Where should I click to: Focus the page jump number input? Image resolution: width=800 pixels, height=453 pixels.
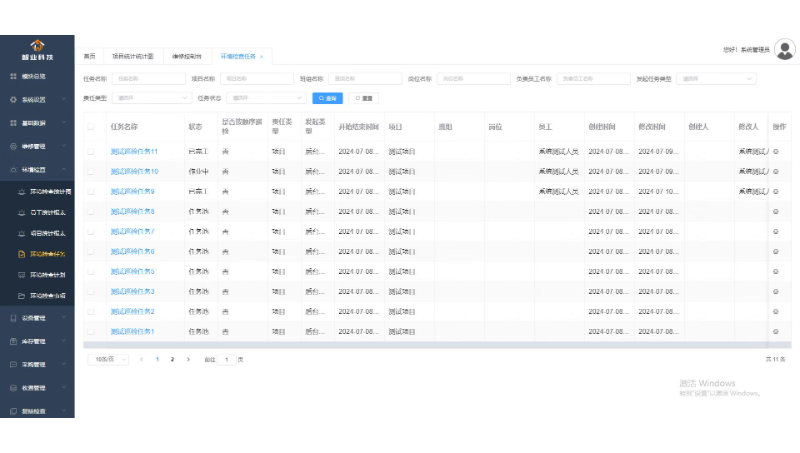click(227, 360)
